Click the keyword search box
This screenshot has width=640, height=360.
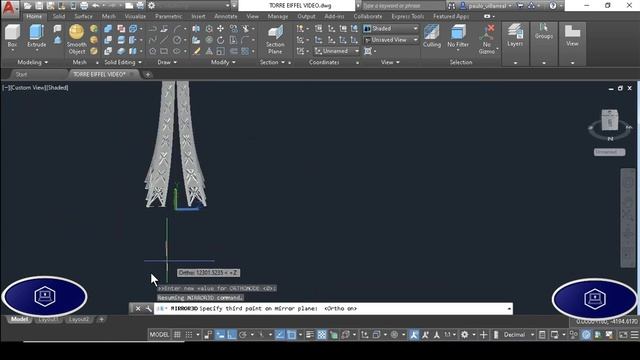tap(403, 6)
